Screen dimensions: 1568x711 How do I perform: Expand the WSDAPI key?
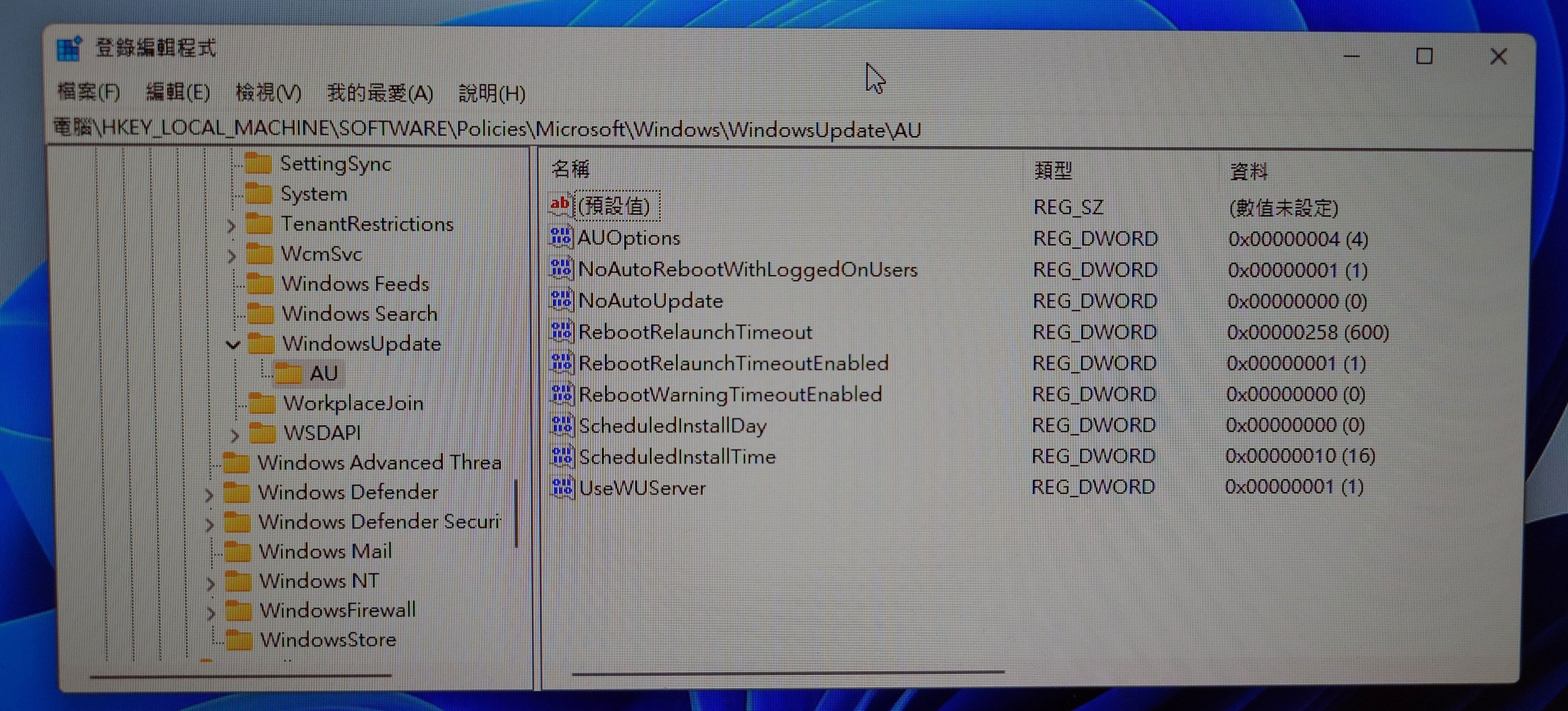click(x=236, y=436)
